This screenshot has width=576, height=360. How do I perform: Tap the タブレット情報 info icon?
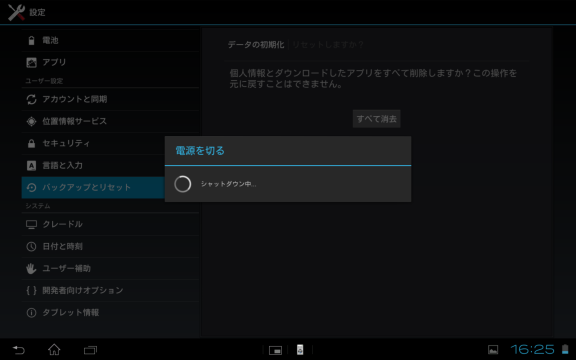pyautogui.click(x=31, y=313)
